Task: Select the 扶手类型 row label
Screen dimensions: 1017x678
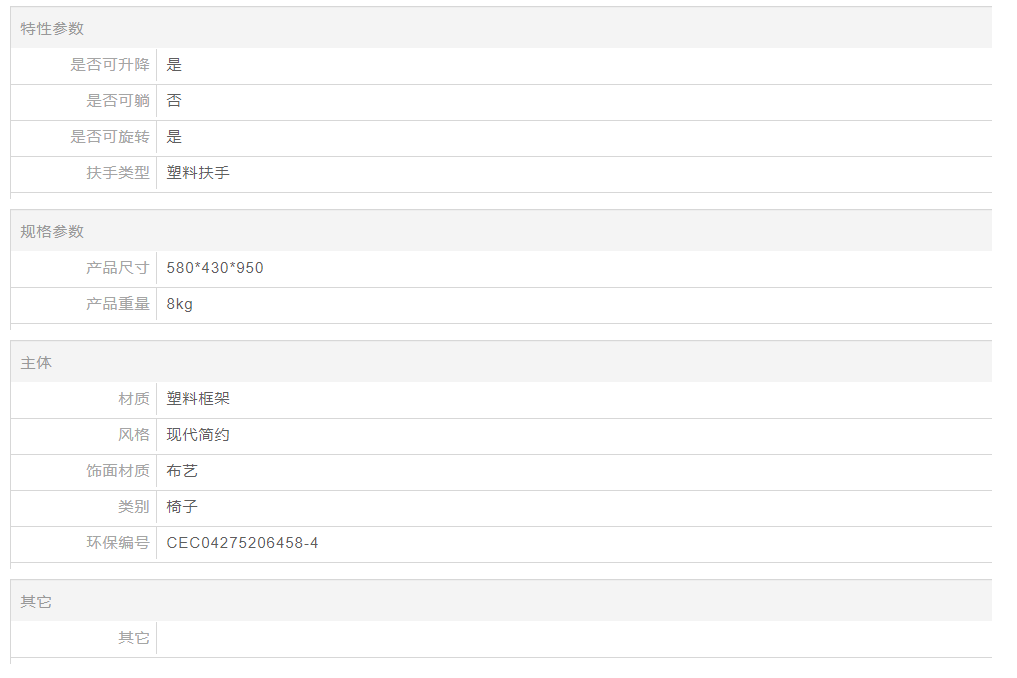Action: [118, 173]
